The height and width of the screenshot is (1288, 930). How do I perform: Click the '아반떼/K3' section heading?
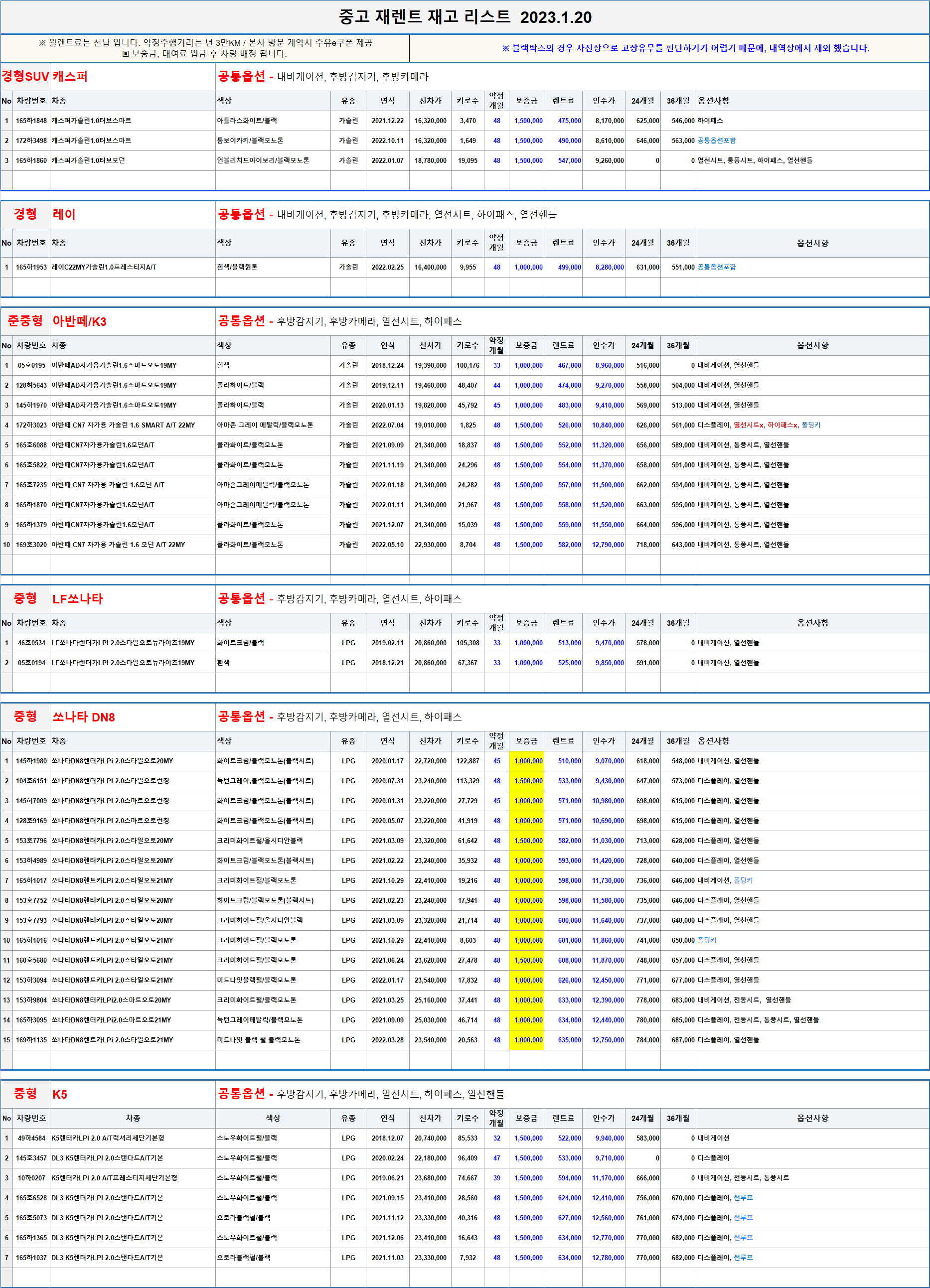click(80, 321)
